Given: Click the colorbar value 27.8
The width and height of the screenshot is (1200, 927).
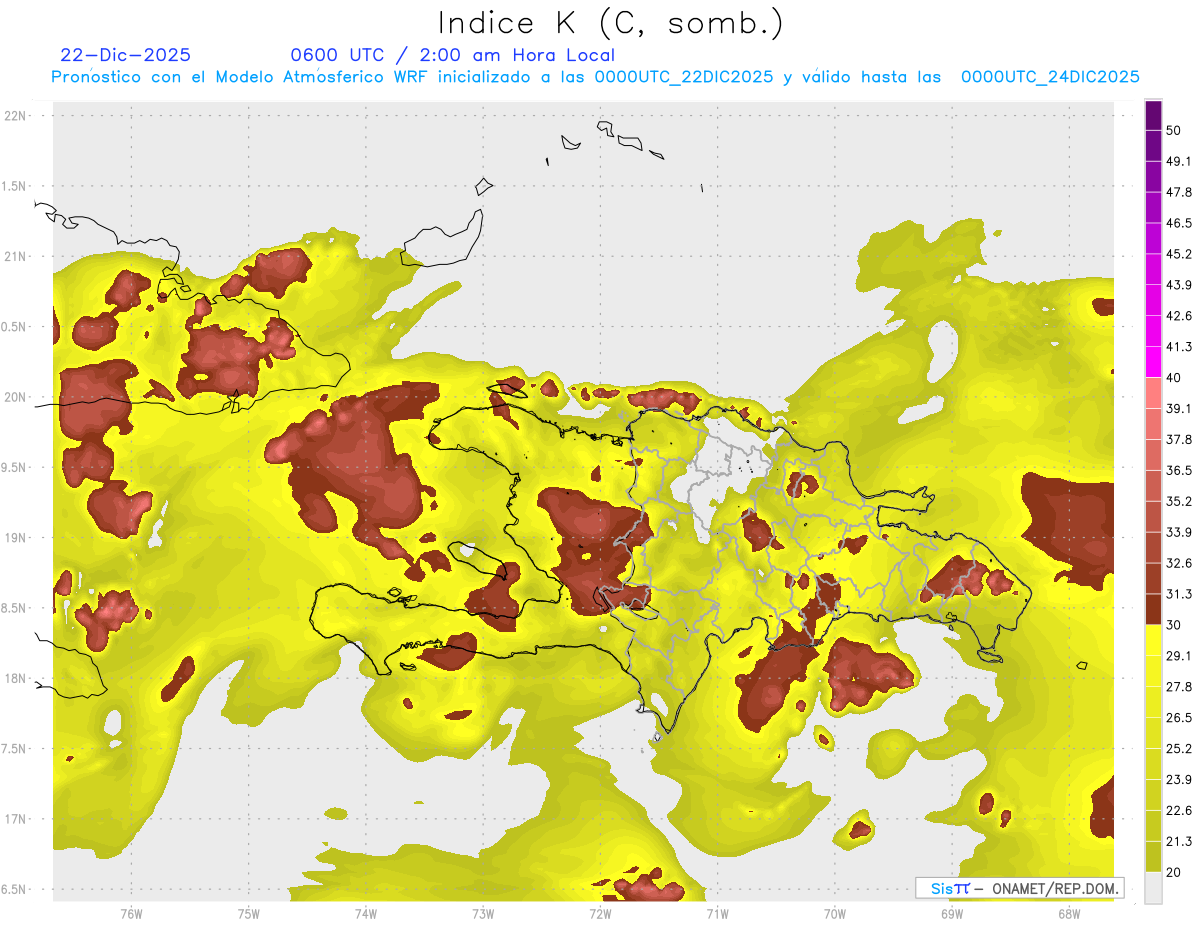Looking at the screenshot, I should pos(1179,687).
